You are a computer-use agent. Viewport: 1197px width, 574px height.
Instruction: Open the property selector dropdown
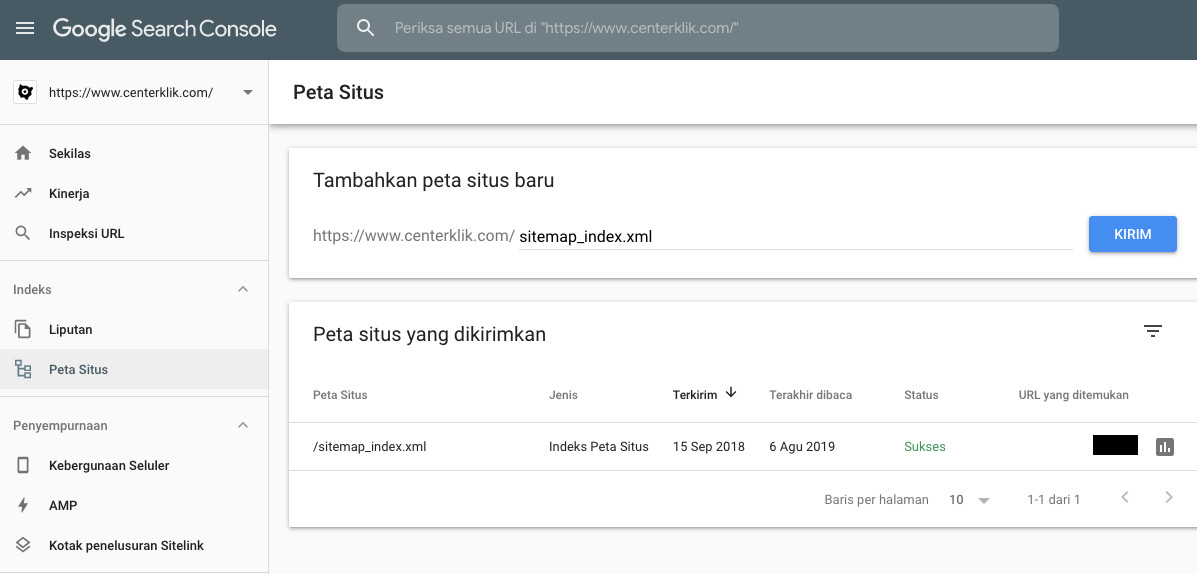tap(247, 92)
